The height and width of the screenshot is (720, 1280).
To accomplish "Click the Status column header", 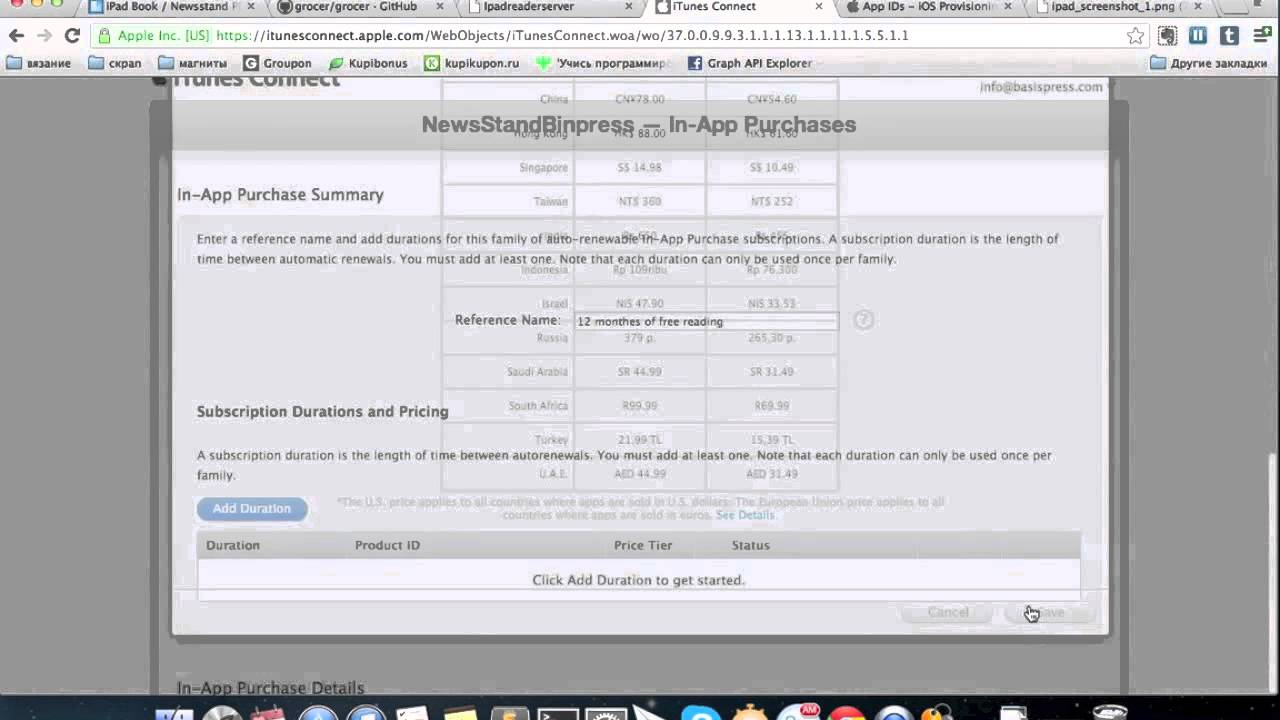I will [x=751, y=545].
